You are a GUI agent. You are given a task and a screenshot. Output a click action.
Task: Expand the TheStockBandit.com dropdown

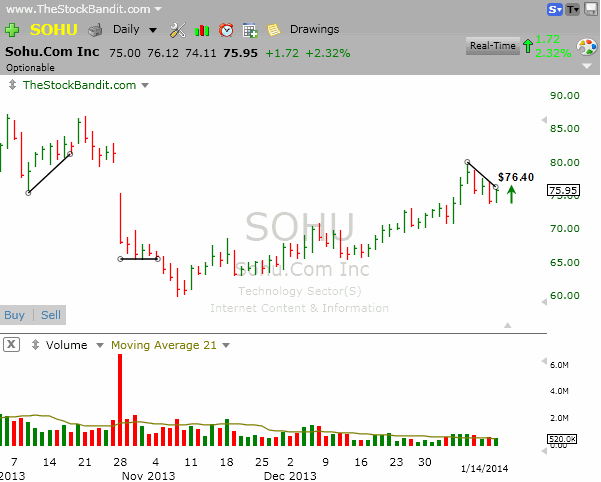point(145,85)
